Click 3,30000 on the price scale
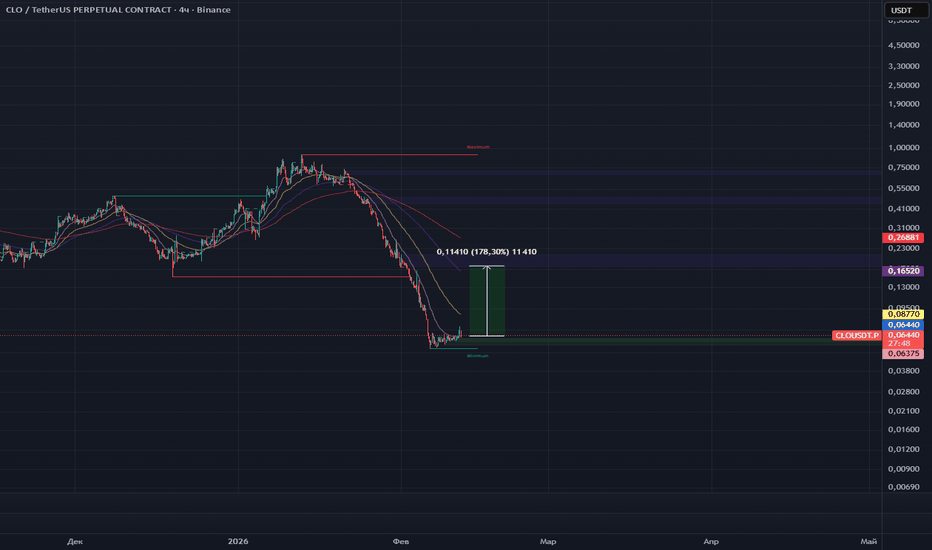The height and width of the screenshot is (550, 932). [903, 66]
